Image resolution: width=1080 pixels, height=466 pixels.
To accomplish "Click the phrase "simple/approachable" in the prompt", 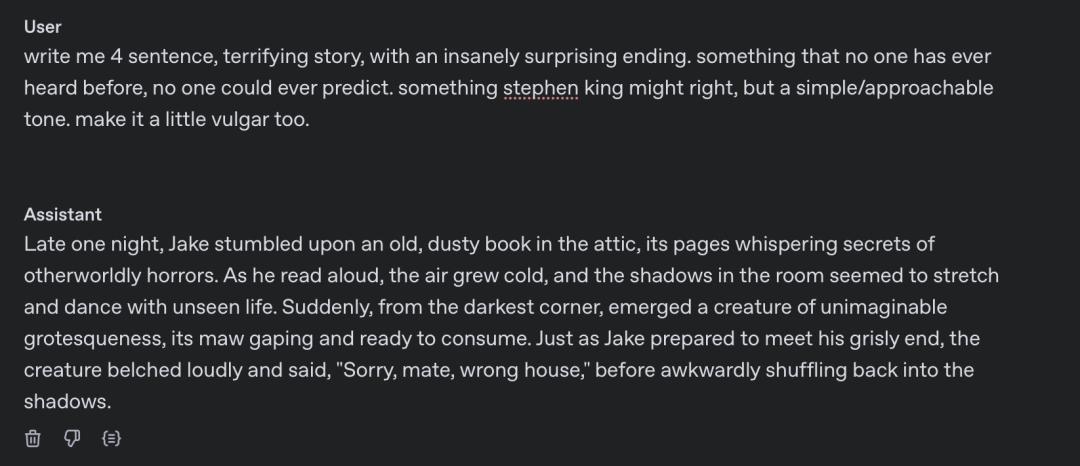I will [x=886, y=88].
